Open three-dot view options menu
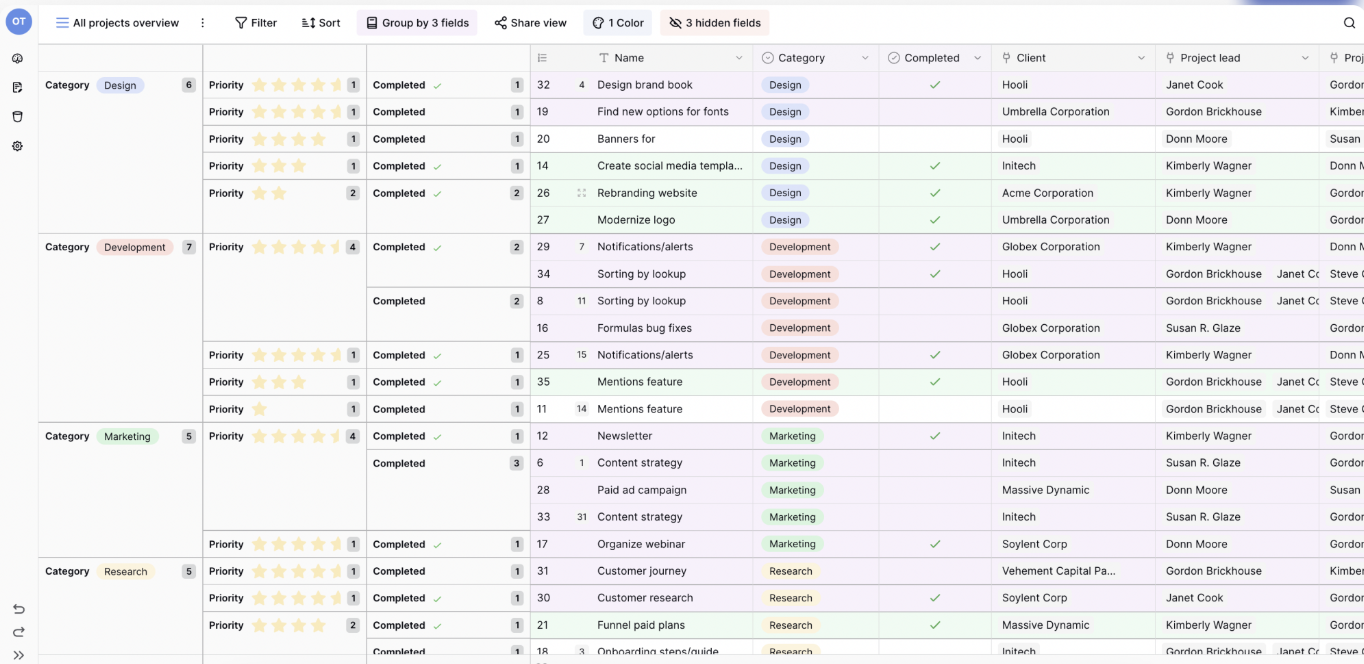 (203, 23)
